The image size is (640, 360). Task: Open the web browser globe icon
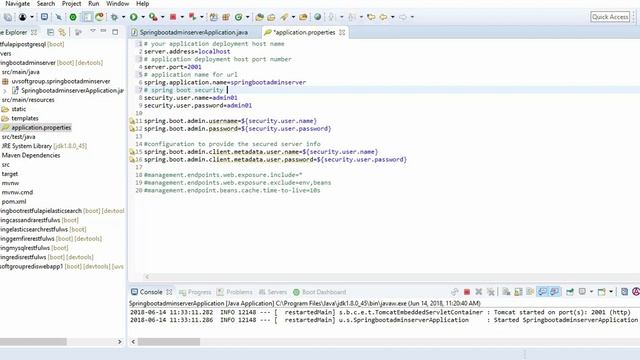[318, 17]
